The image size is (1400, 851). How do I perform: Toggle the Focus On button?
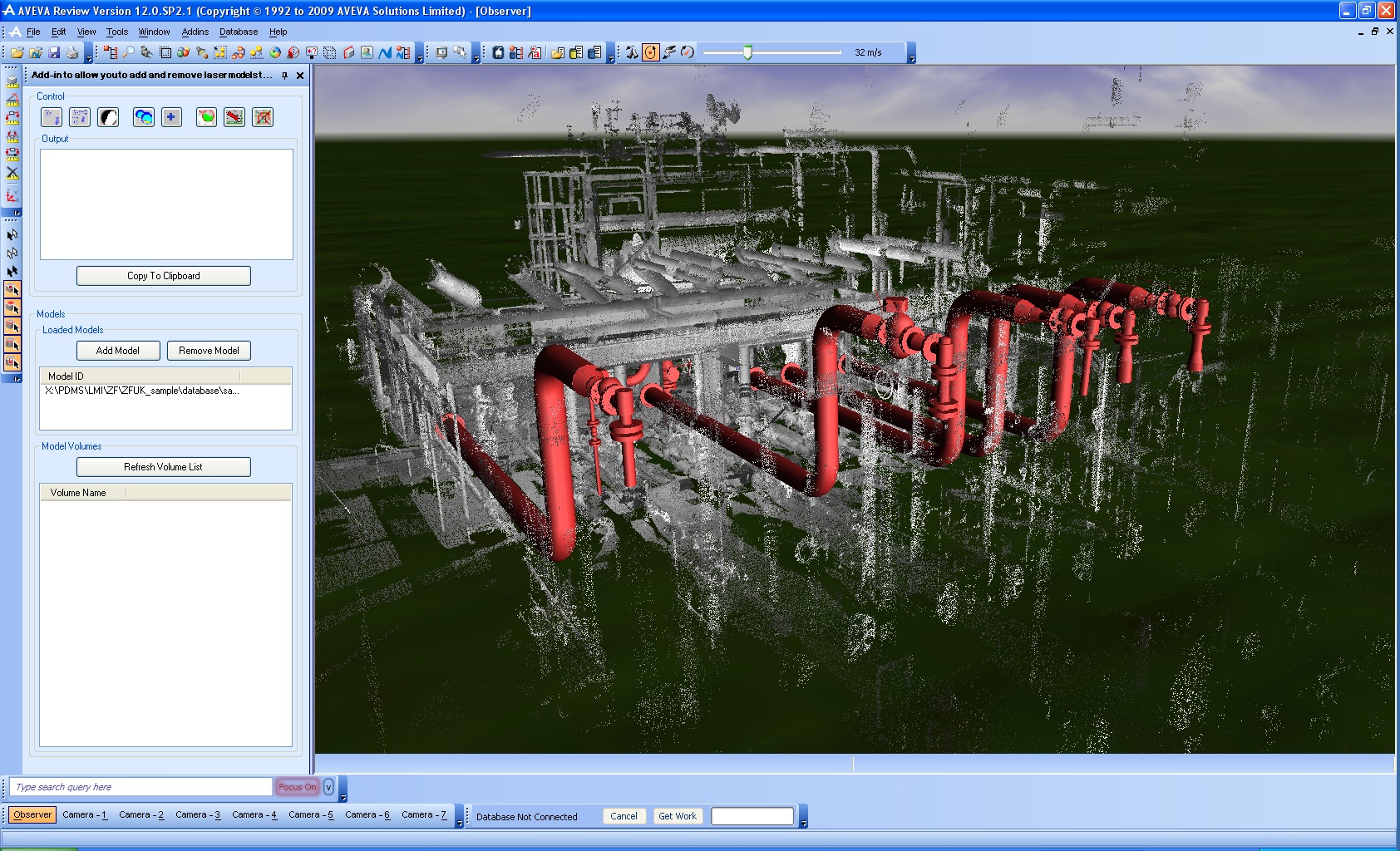pos(297,787)
